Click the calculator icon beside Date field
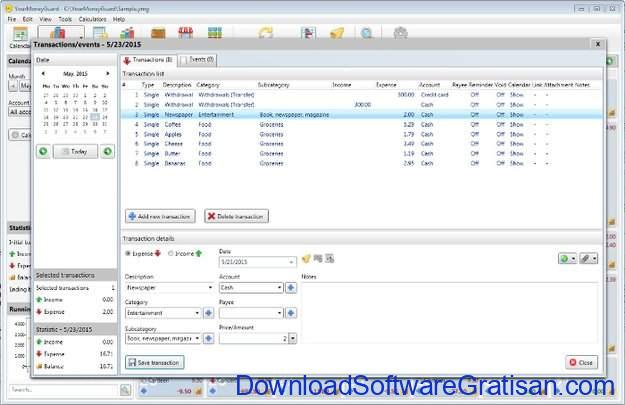The image size is (625, 405). coord(330,258)
